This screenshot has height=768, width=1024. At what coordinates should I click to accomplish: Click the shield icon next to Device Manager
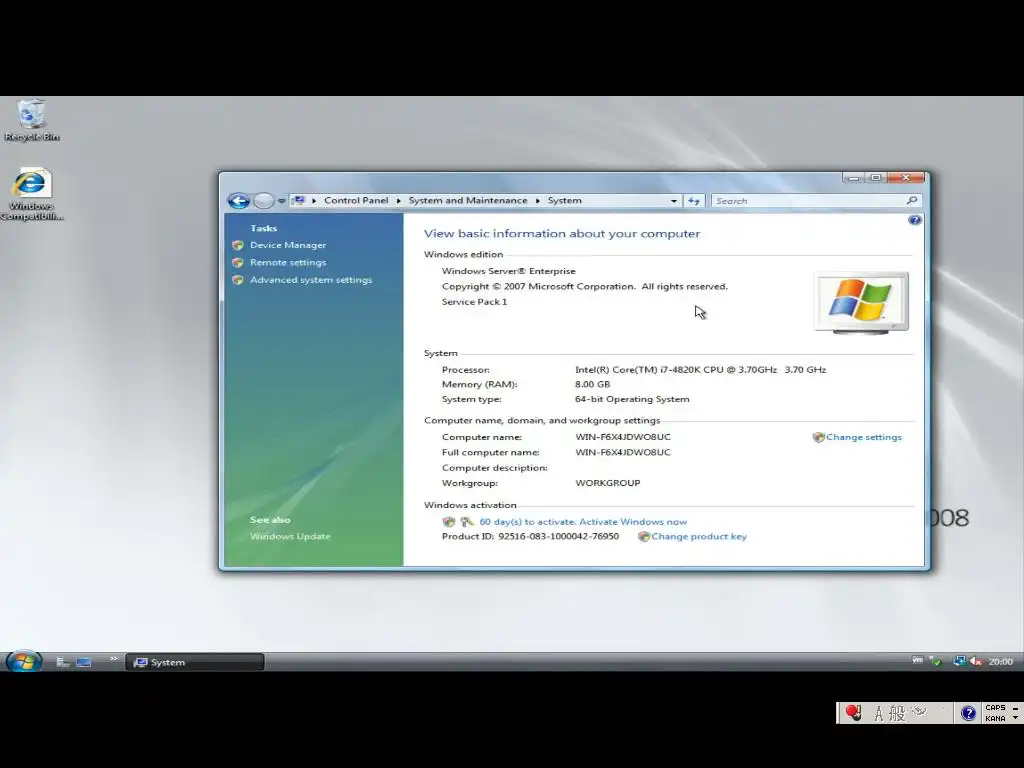point(238,245)
